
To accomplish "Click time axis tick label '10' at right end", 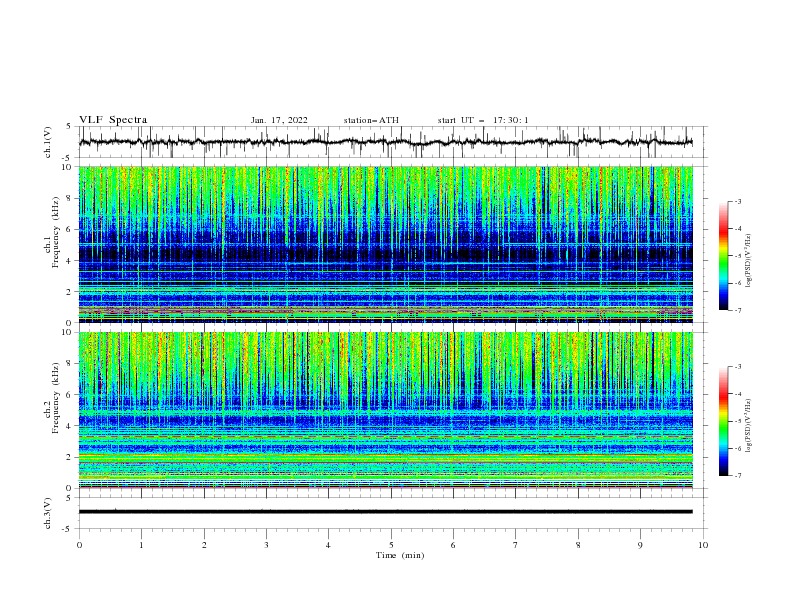I will [703, 545].
